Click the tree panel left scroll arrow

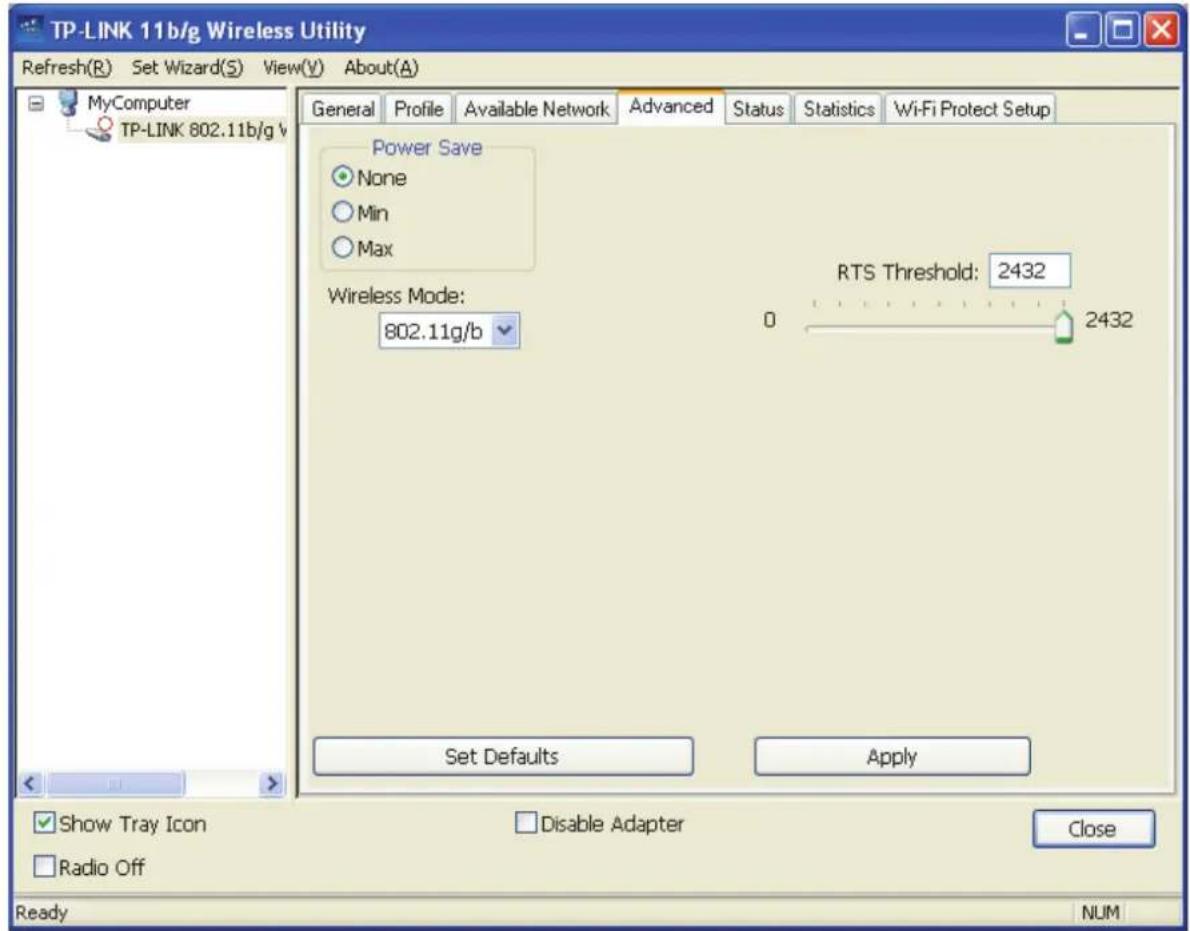pyautogui.click(x=31, y=783)
